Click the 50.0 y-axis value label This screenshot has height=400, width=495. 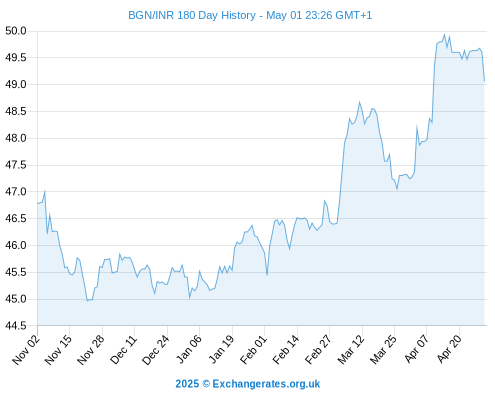point(15,31)
